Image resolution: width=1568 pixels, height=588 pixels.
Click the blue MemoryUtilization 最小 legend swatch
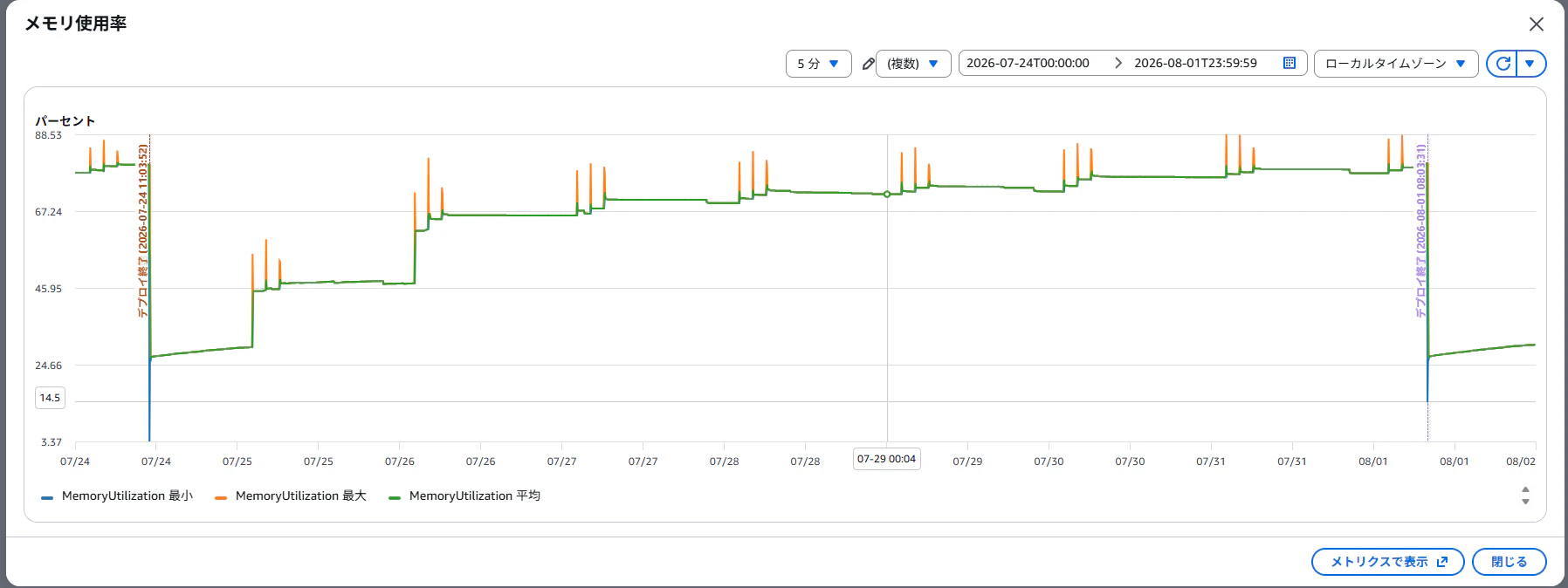coord(47,497)
